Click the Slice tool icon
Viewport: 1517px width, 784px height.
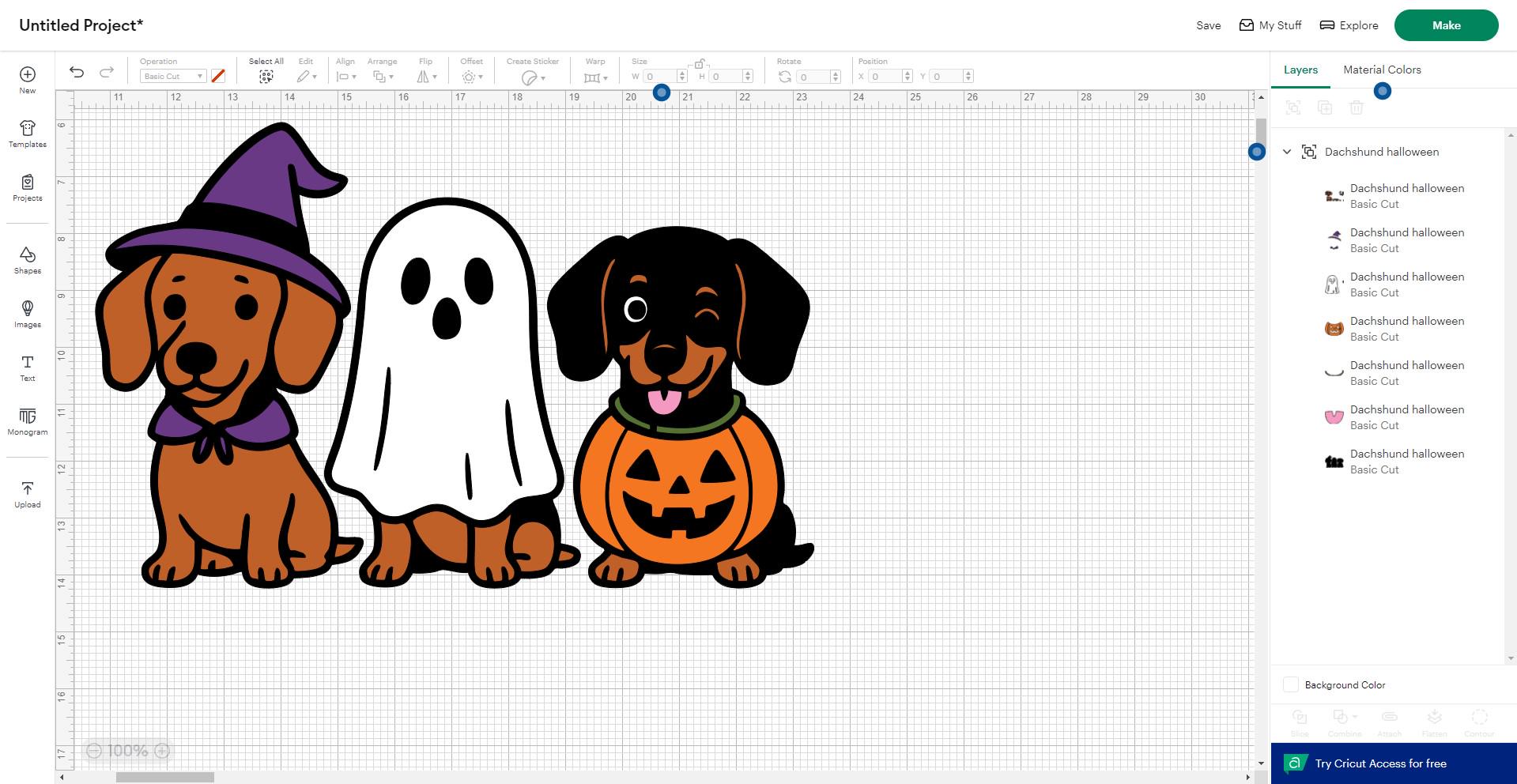click(x=1300, y=717)
